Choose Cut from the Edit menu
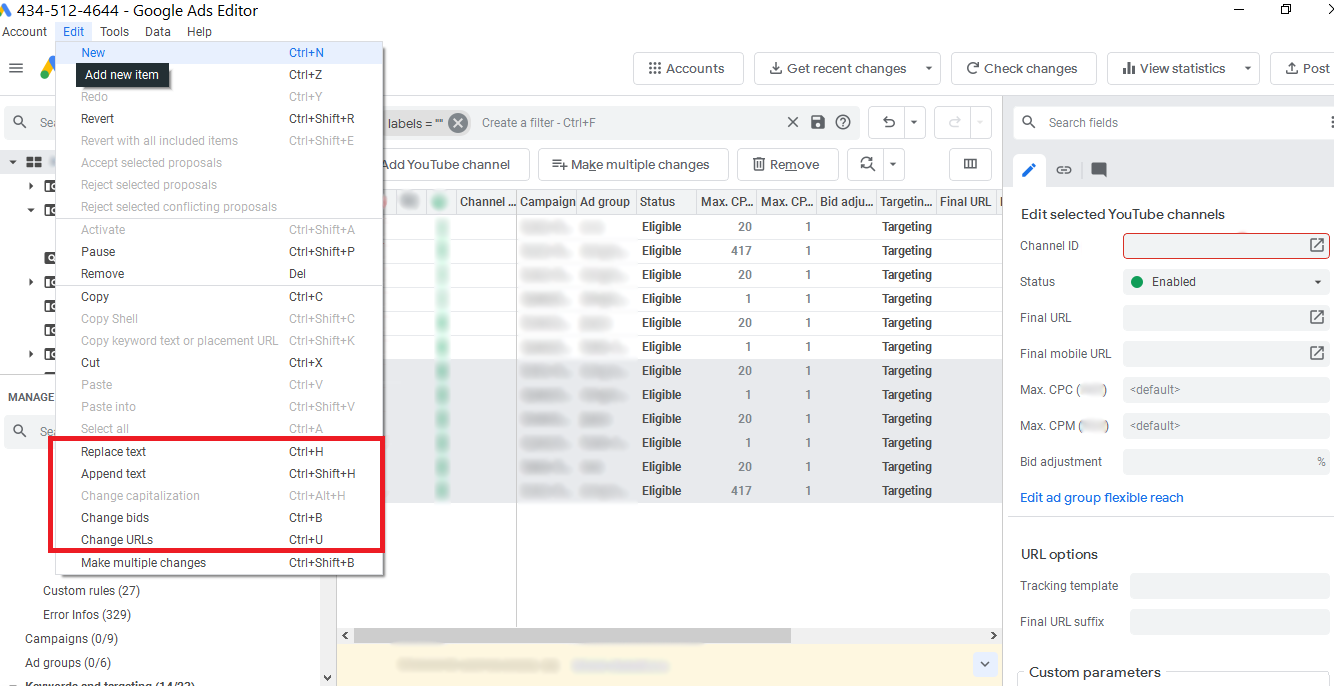This screenshot has height=686, width=1334. 219,362
